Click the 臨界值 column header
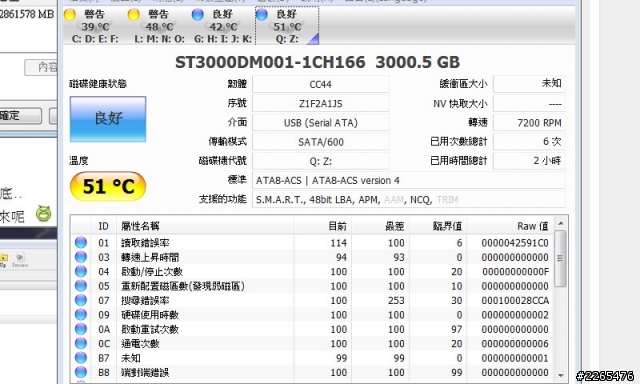Viewport: 640px width, 384px height. [x=438, y=226]
